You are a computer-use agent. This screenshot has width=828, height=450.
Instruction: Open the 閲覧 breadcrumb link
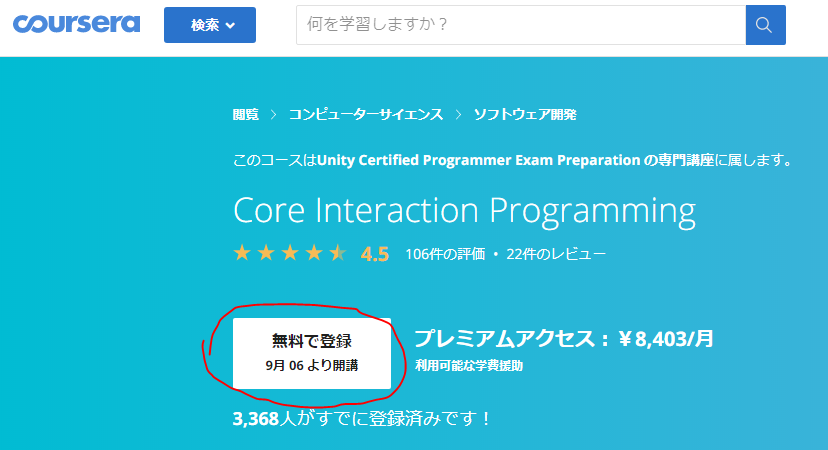[x=246, y=114]
